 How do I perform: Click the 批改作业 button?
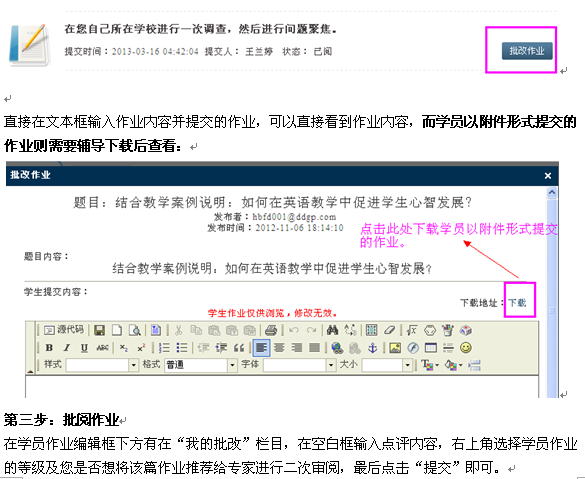527,51
